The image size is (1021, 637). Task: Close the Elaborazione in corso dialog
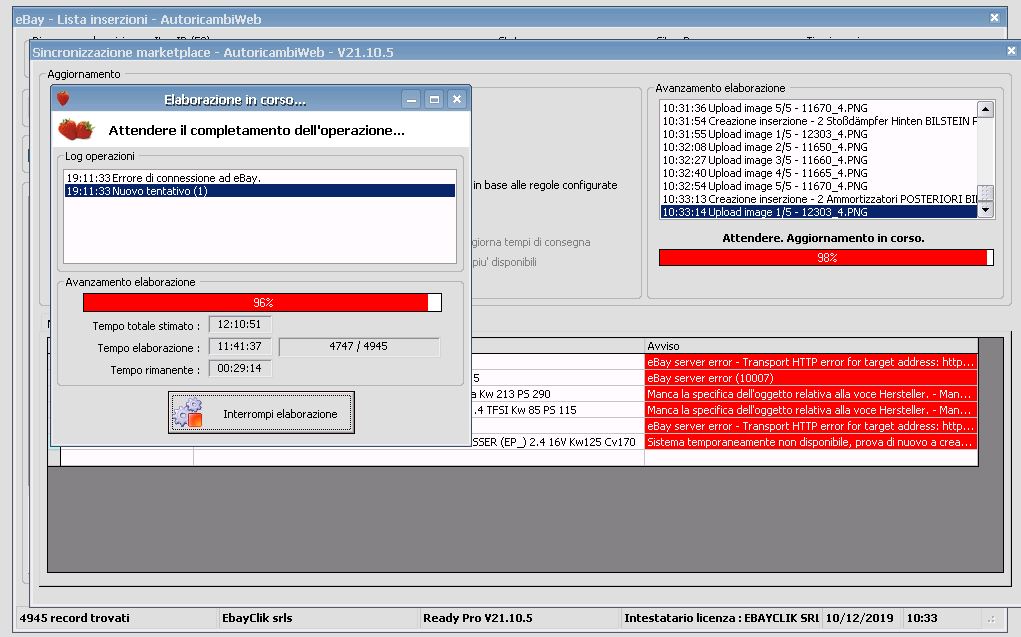(x=457, y=99)
